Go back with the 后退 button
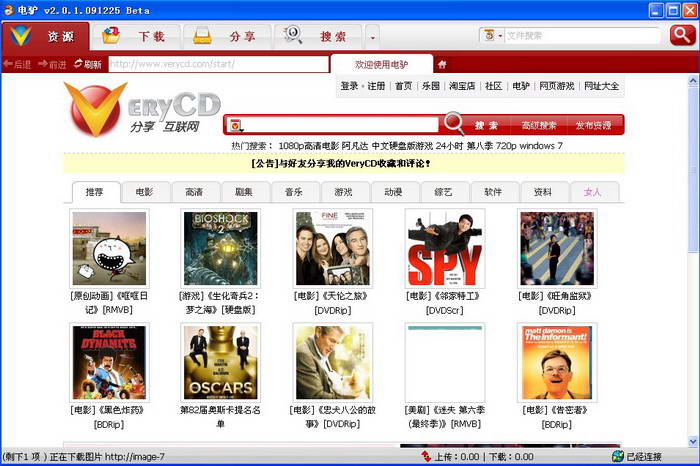Image resolution: width=700 pixels, height=466 pixels. [17, 64]
